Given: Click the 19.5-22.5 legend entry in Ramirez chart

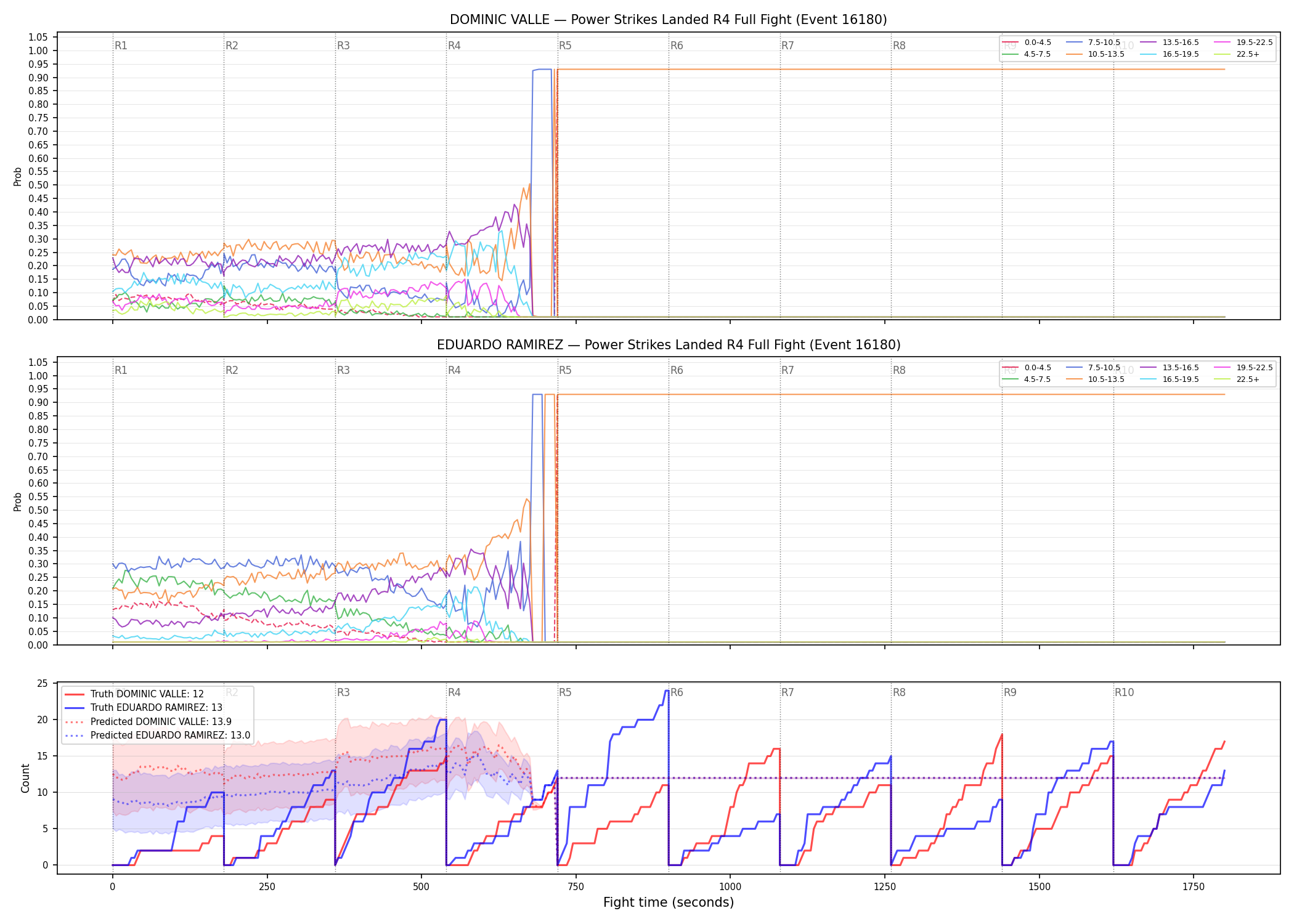Looking at the screenshot, I should (x=1243, y=368).
